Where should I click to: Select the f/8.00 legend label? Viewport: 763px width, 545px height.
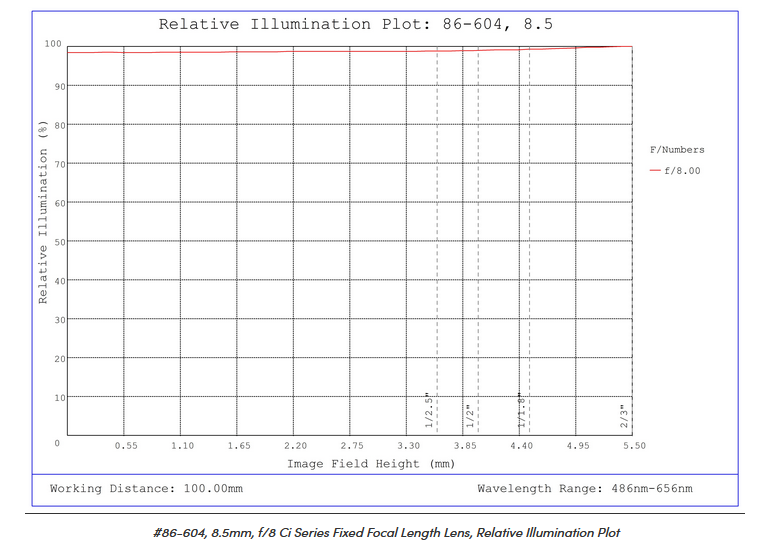coord(683,171)
